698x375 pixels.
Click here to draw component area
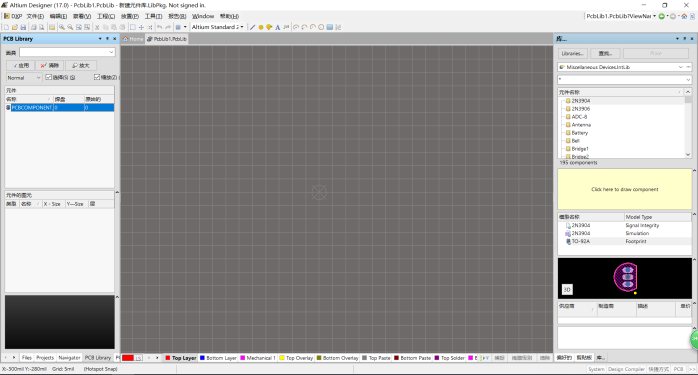(625, 189)
